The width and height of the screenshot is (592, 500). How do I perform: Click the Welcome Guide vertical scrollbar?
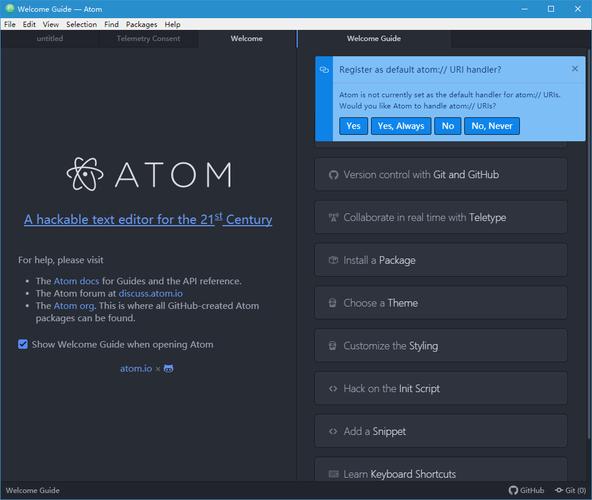click(x=589, y=243)
